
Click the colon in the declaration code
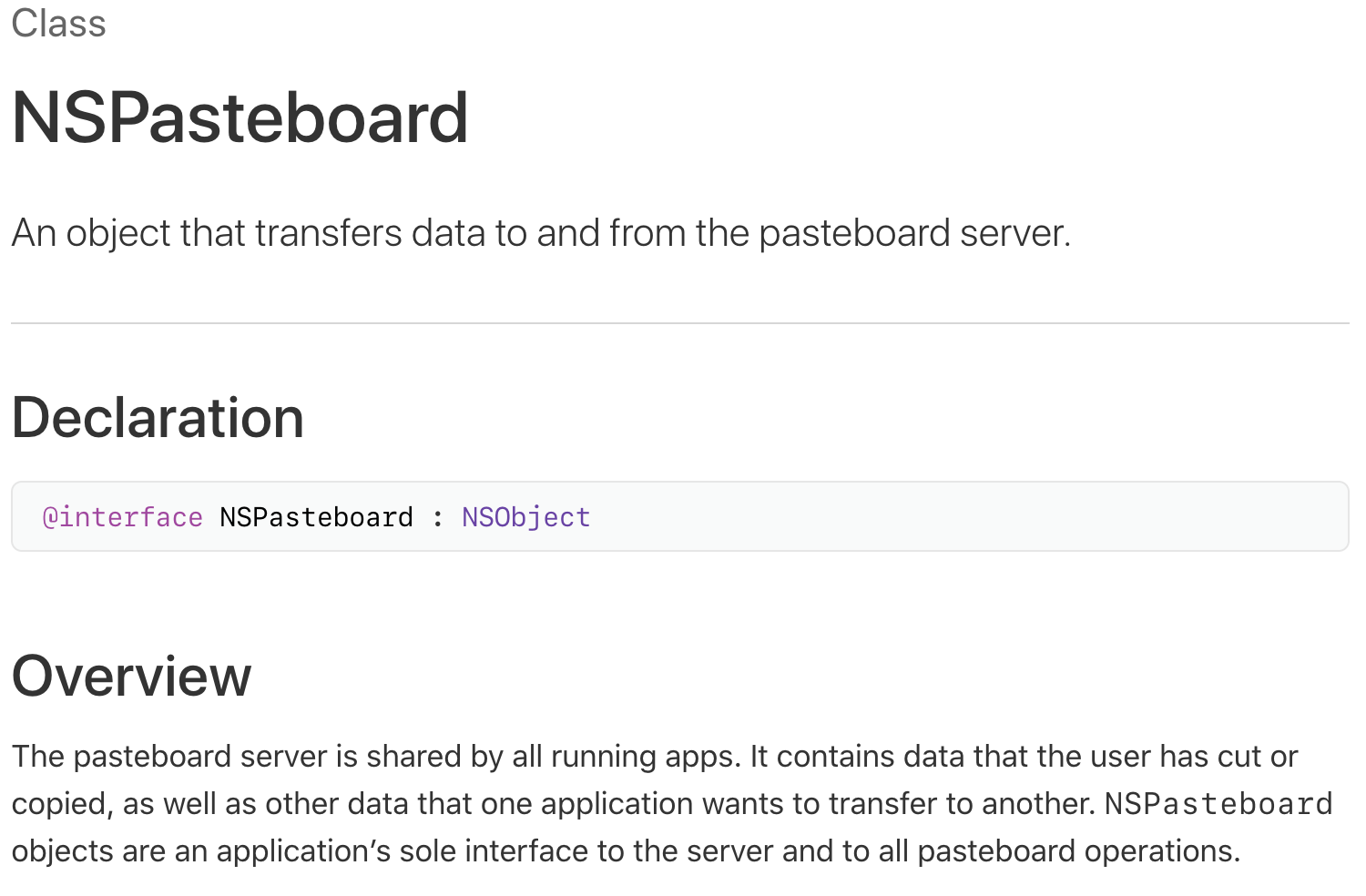[x=438, y=518]
